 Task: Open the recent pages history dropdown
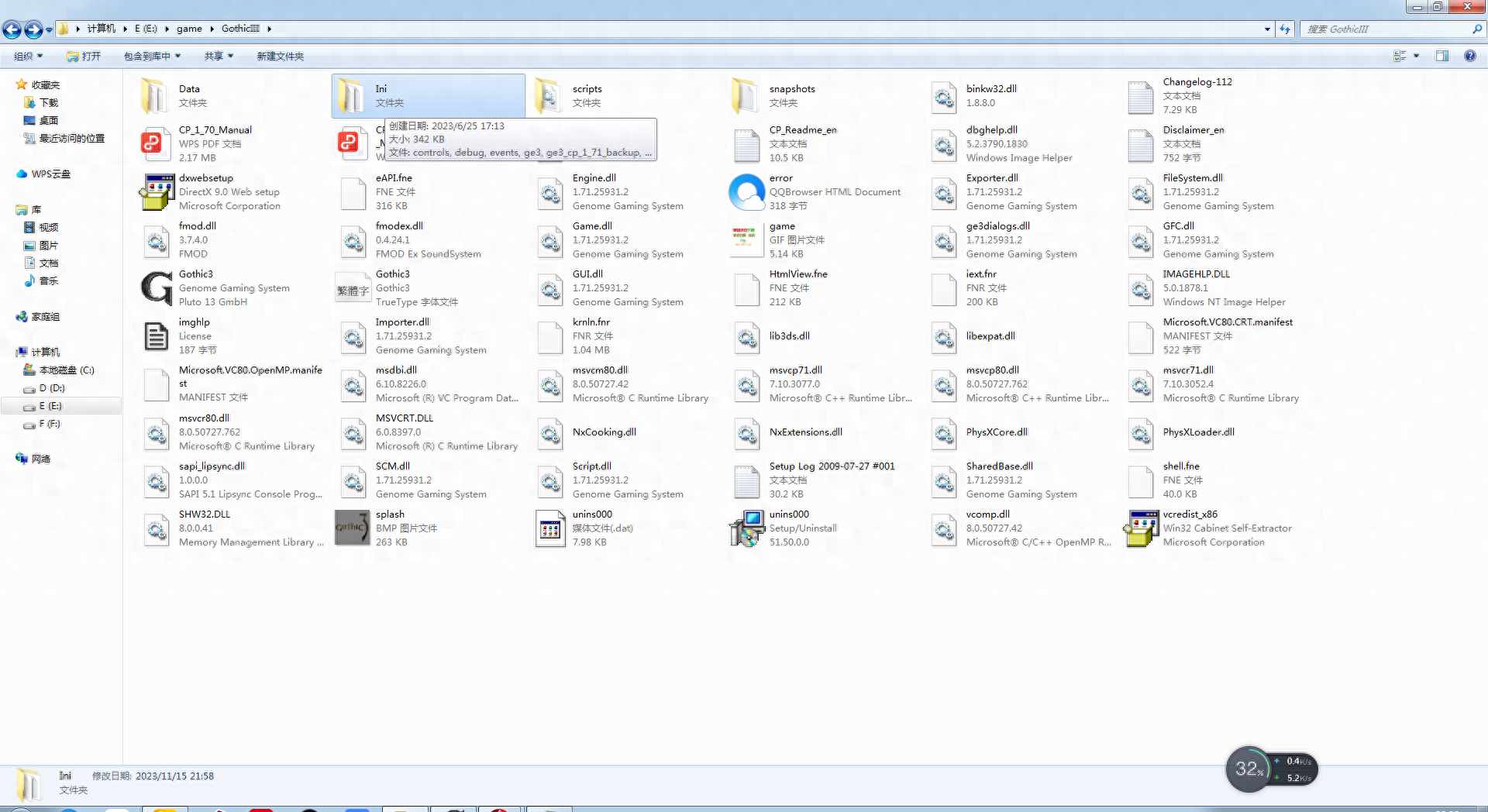[49, 29]
